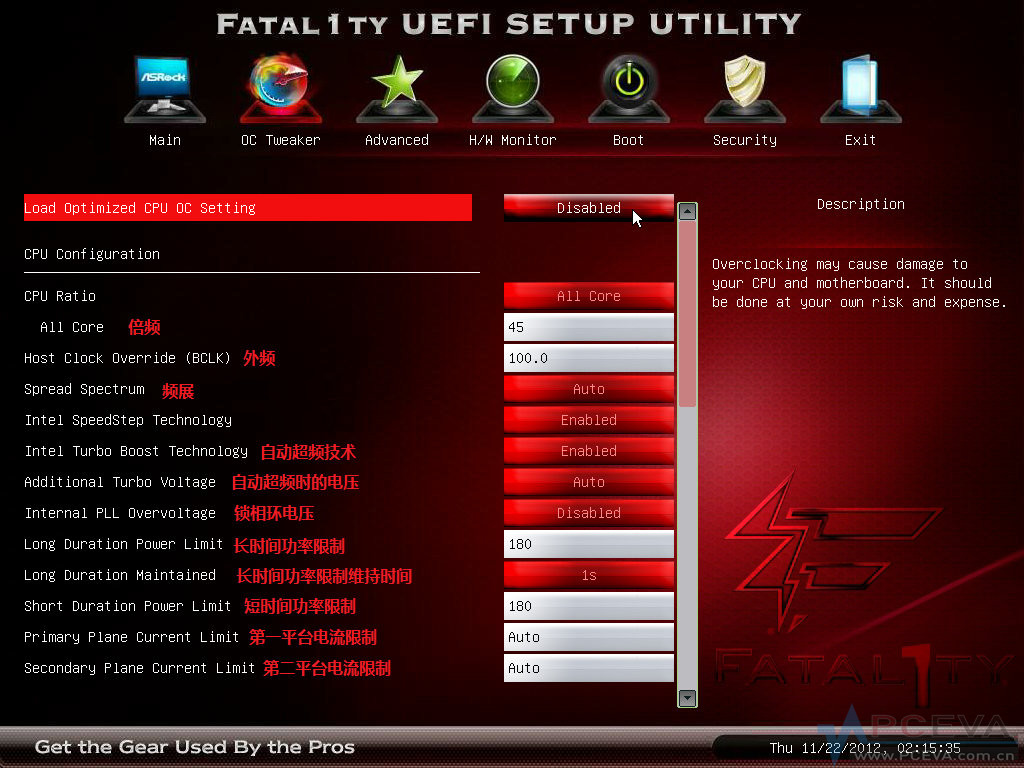
Task: Open the H/W Monitor radar icon
Action: coord(513,89)
